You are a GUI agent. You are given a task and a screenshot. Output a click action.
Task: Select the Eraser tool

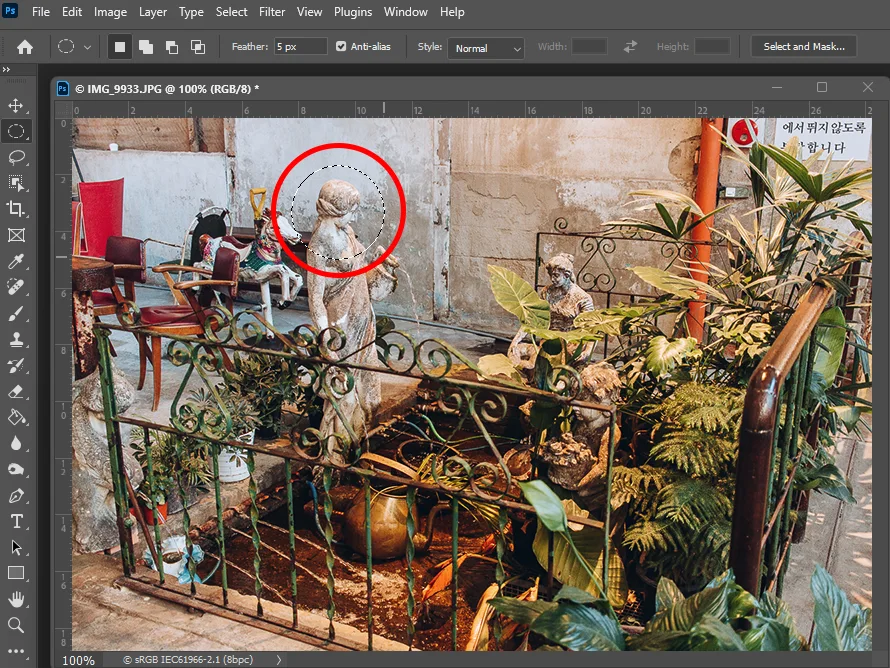[16, 392]
